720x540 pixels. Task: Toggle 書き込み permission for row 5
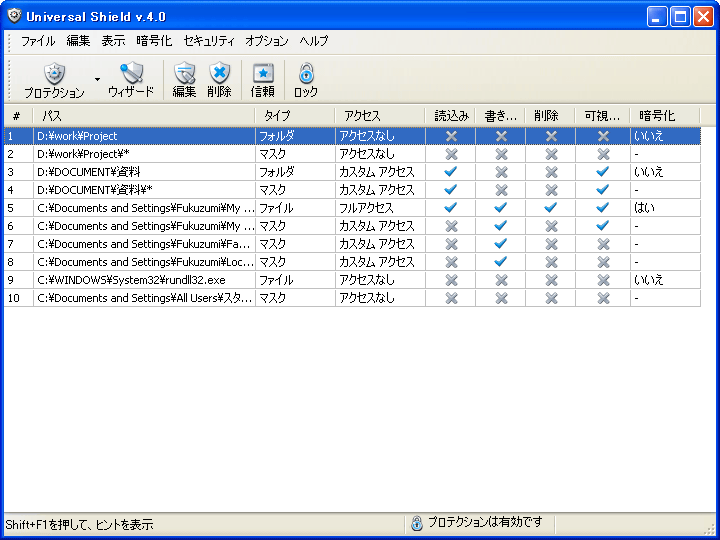(x=501, y=208)
